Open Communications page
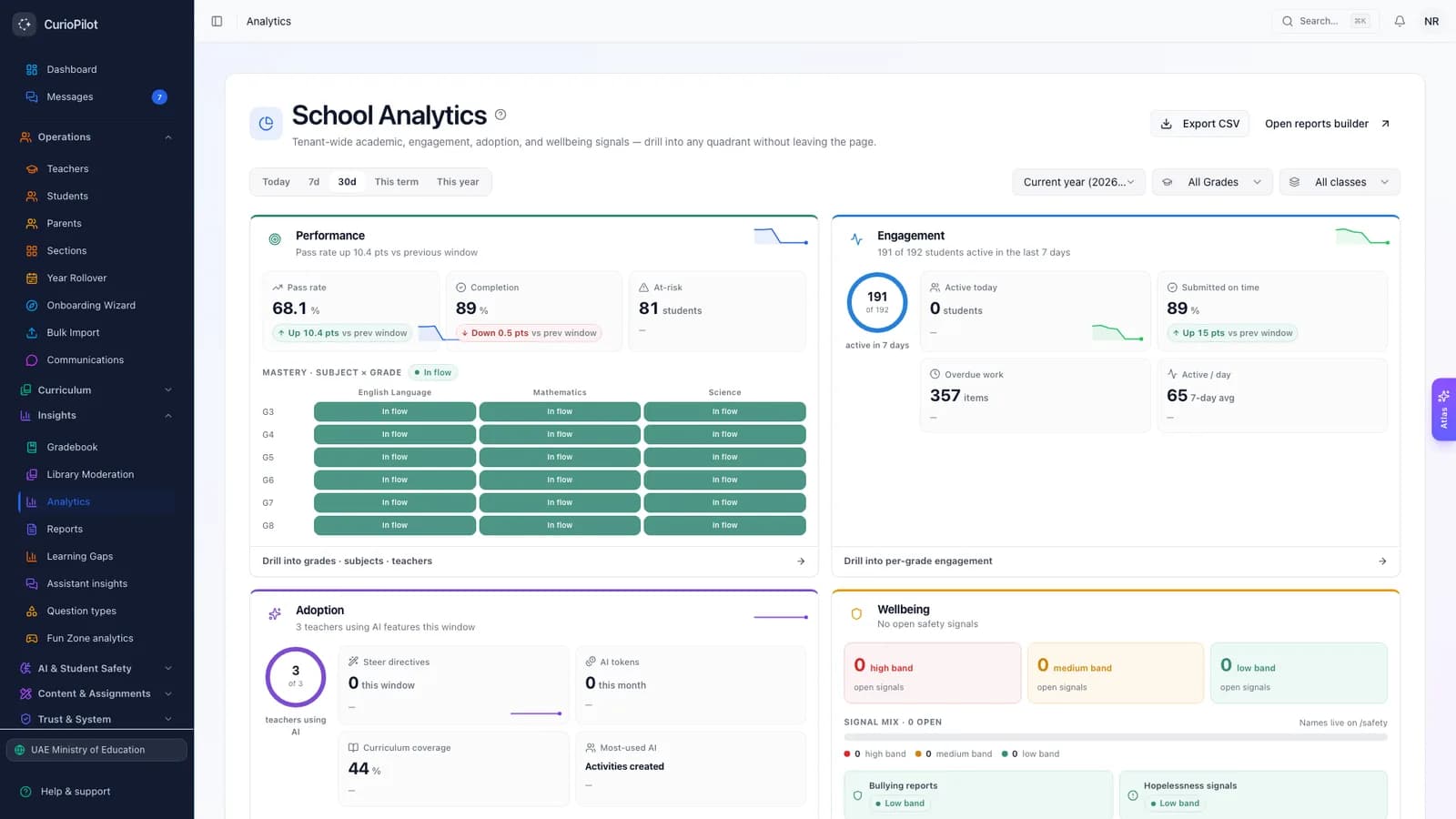 [x=96, y=359]
